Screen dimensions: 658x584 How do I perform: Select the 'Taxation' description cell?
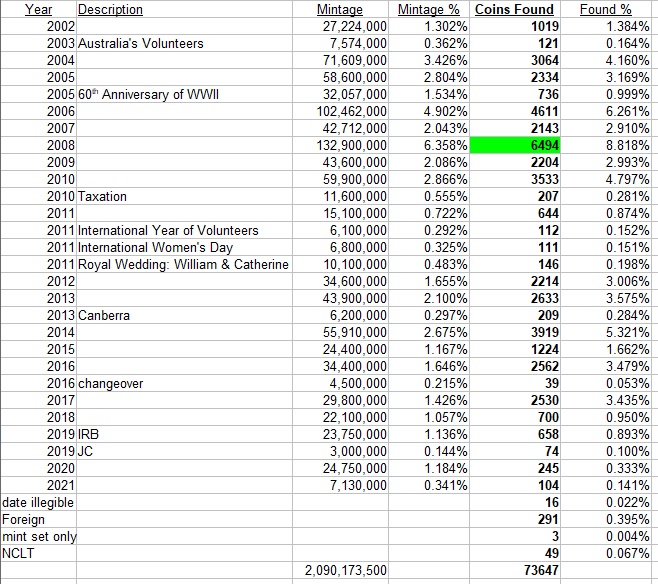184,196
